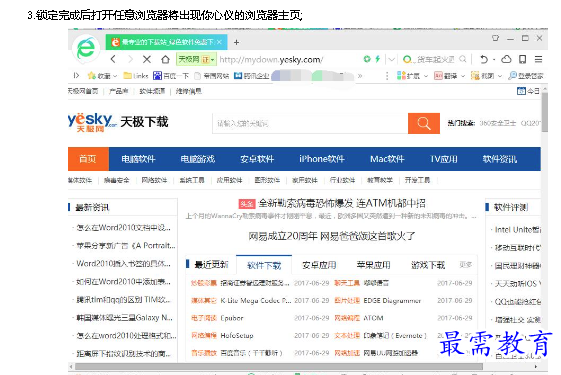Switch to the 苹果应用 tab
This screenshot has height=375, width=561.
click(373, 265)
